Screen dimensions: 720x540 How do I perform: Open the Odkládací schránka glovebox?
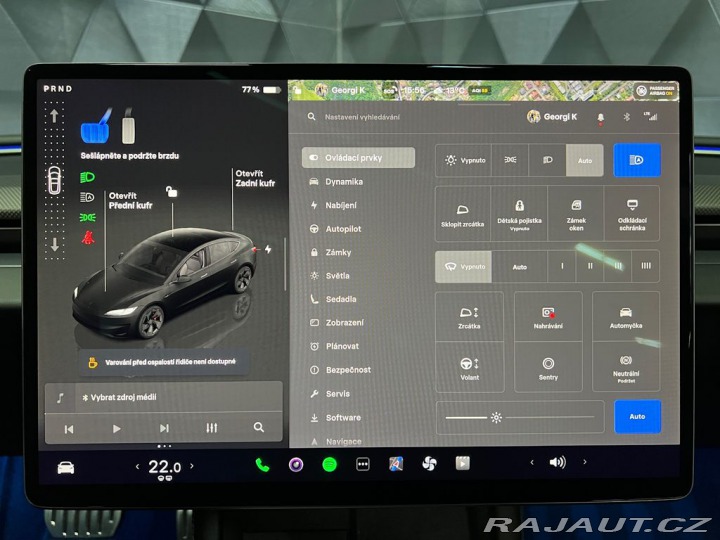[632, 214]
